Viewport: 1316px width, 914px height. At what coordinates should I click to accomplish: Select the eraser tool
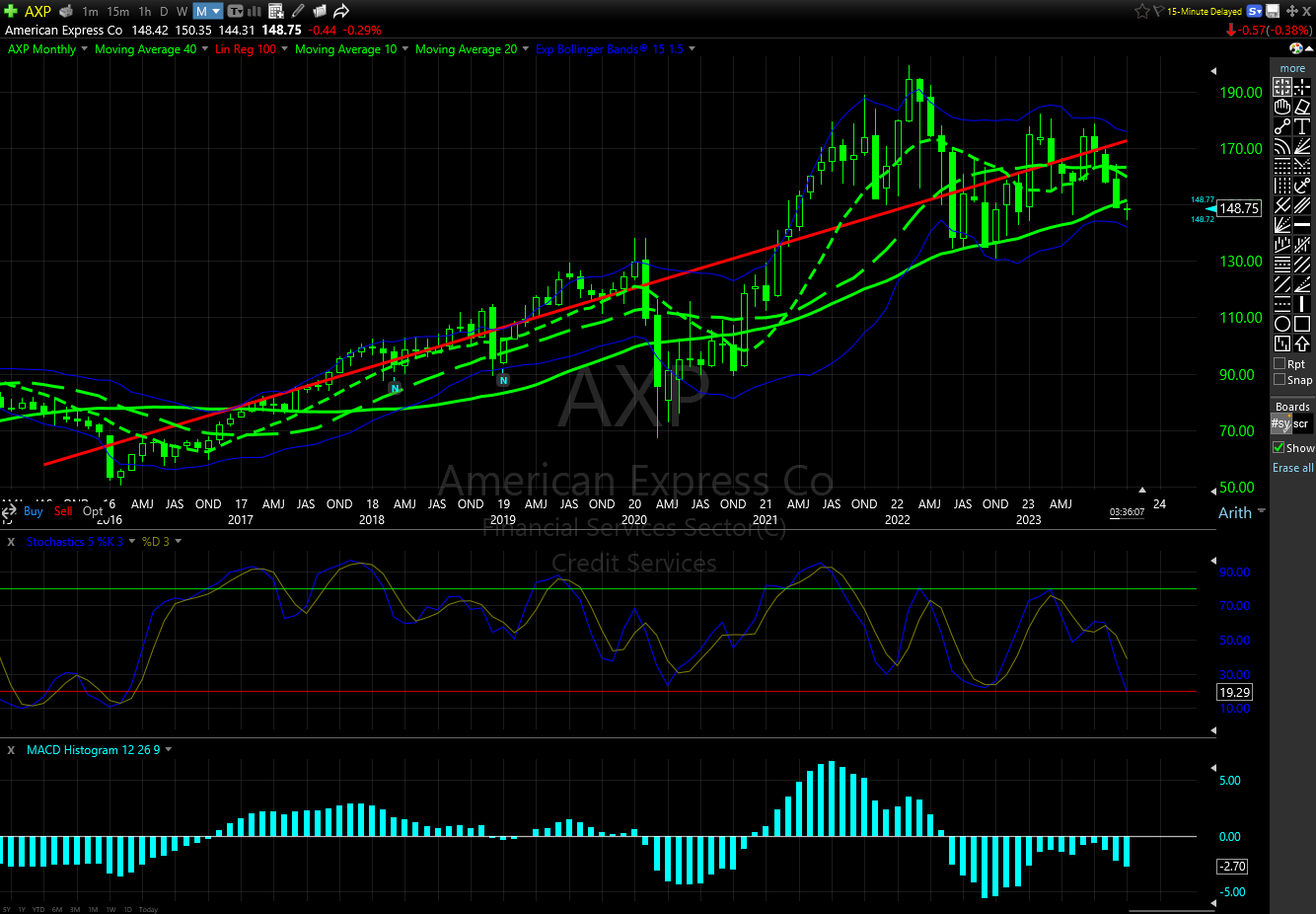[x=1302, y=107]
